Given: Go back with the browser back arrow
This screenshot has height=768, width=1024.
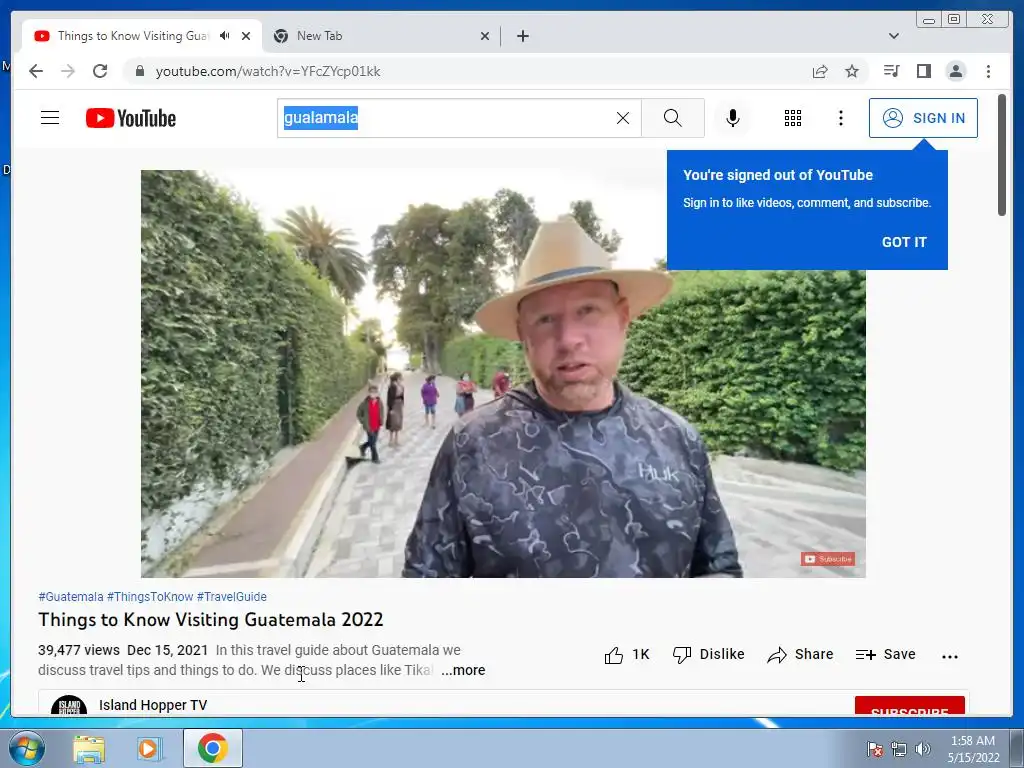Looking at the screenshot, I should click(36, 71).
